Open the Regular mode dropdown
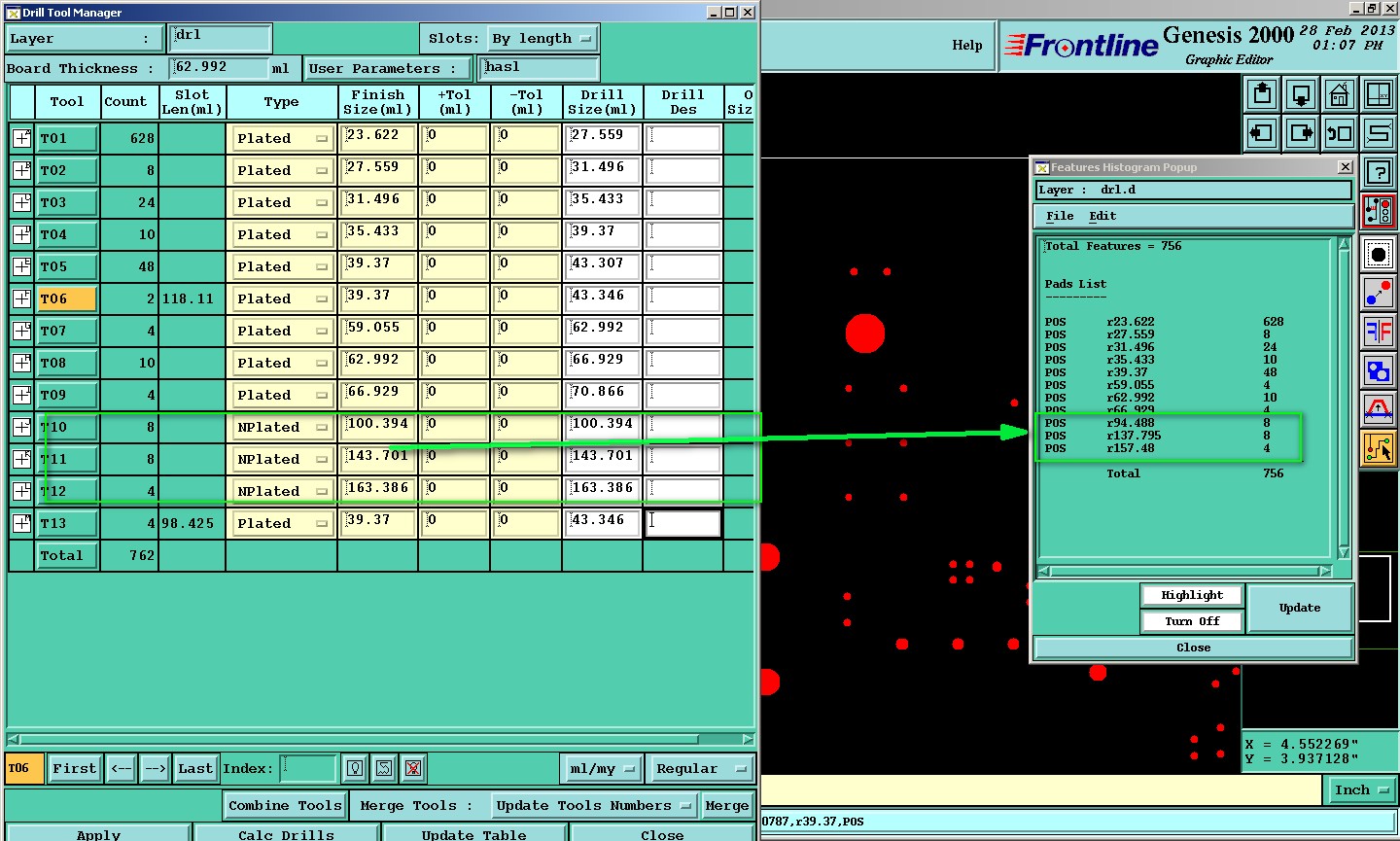1400x841 pixels. point(700,768)
